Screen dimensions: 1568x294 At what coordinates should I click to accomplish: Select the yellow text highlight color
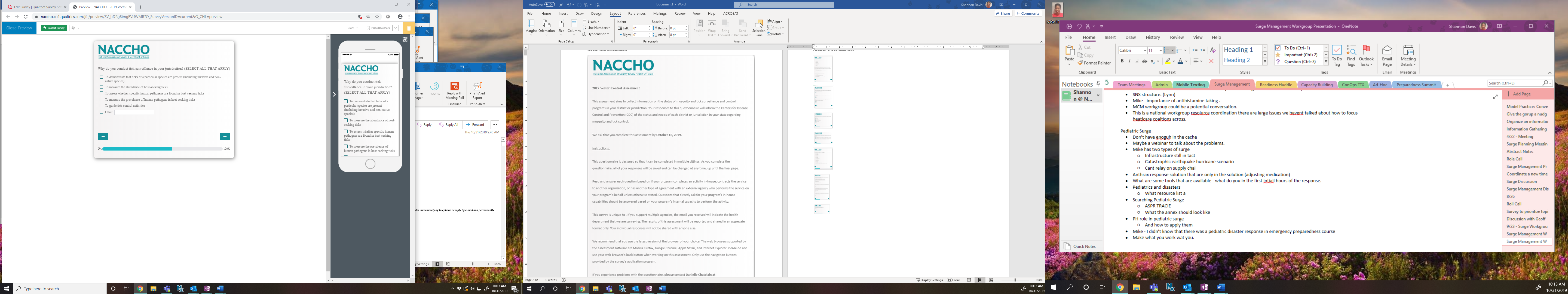tap(1168, 62)
